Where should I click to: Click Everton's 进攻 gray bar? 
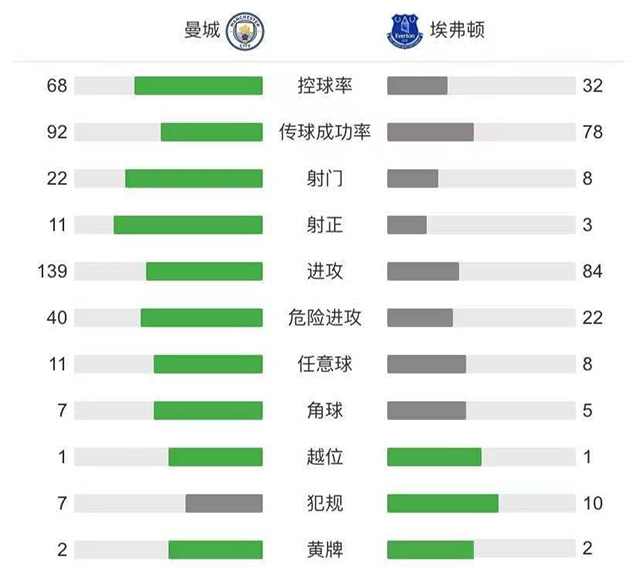pyautogui.click(x=423, y=271)
